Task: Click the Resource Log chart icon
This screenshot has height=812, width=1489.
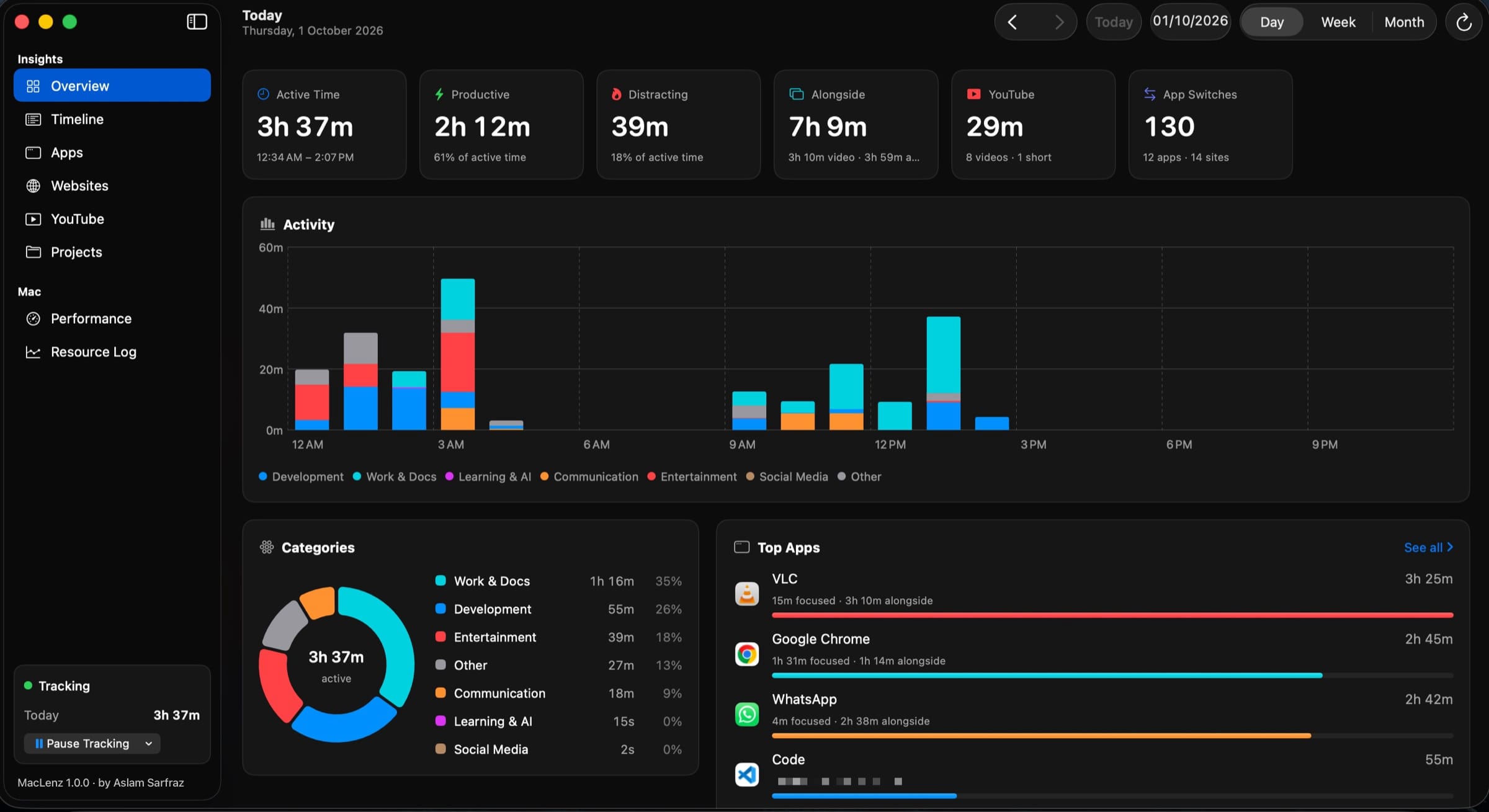Action: coord(33,352)
